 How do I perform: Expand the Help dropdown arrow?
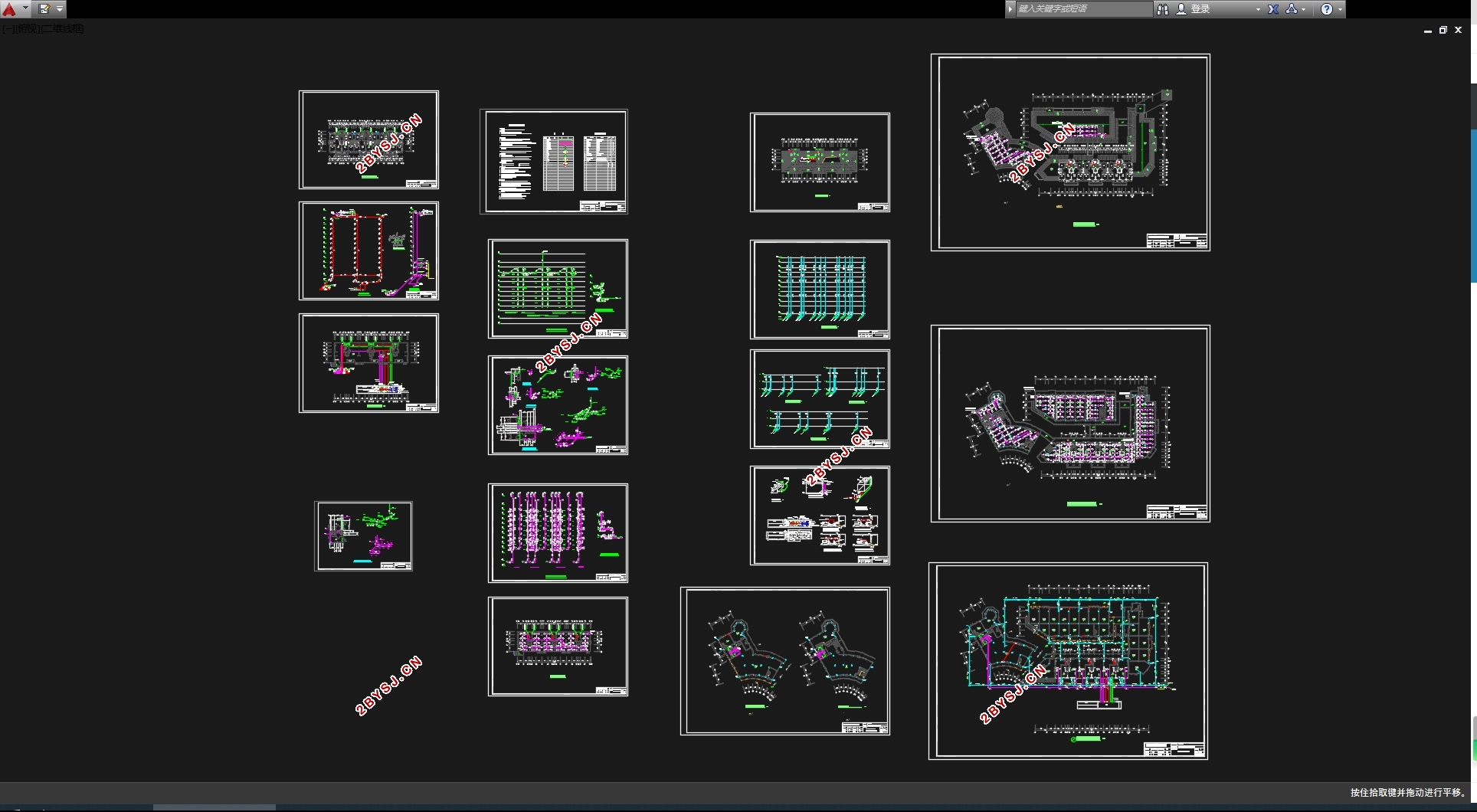1340,10
